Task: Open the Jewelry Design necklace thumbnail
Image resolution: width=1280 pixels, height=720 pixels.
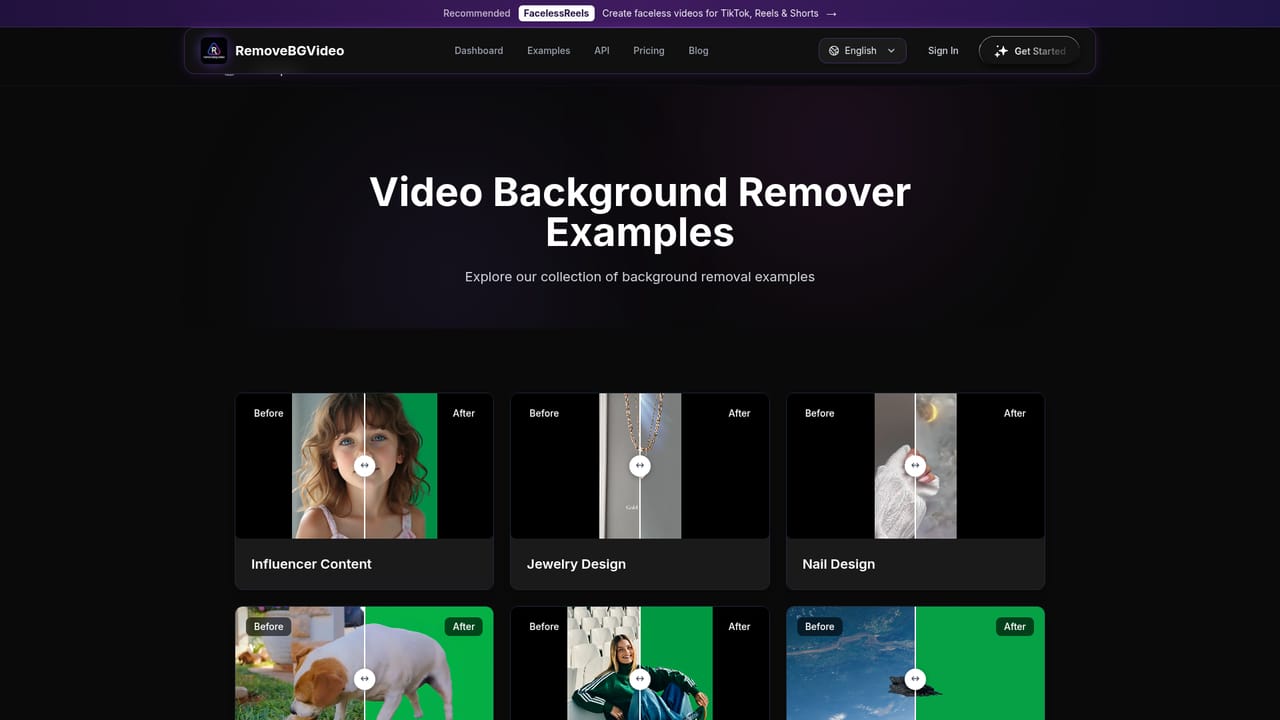Action: (640, 466)
